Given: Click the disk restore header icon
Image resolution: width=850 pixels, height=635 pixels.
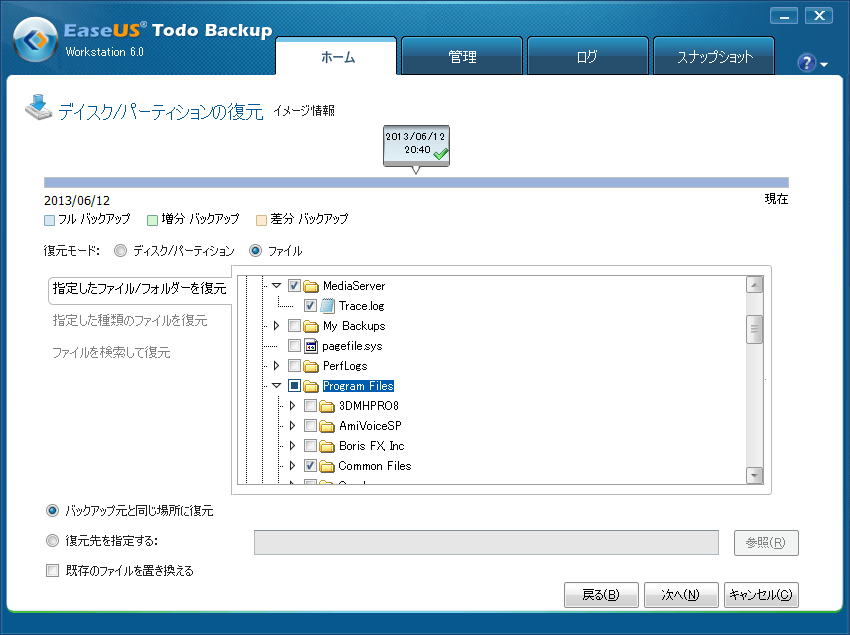Looking at the screenshot, I should [38, 107].
